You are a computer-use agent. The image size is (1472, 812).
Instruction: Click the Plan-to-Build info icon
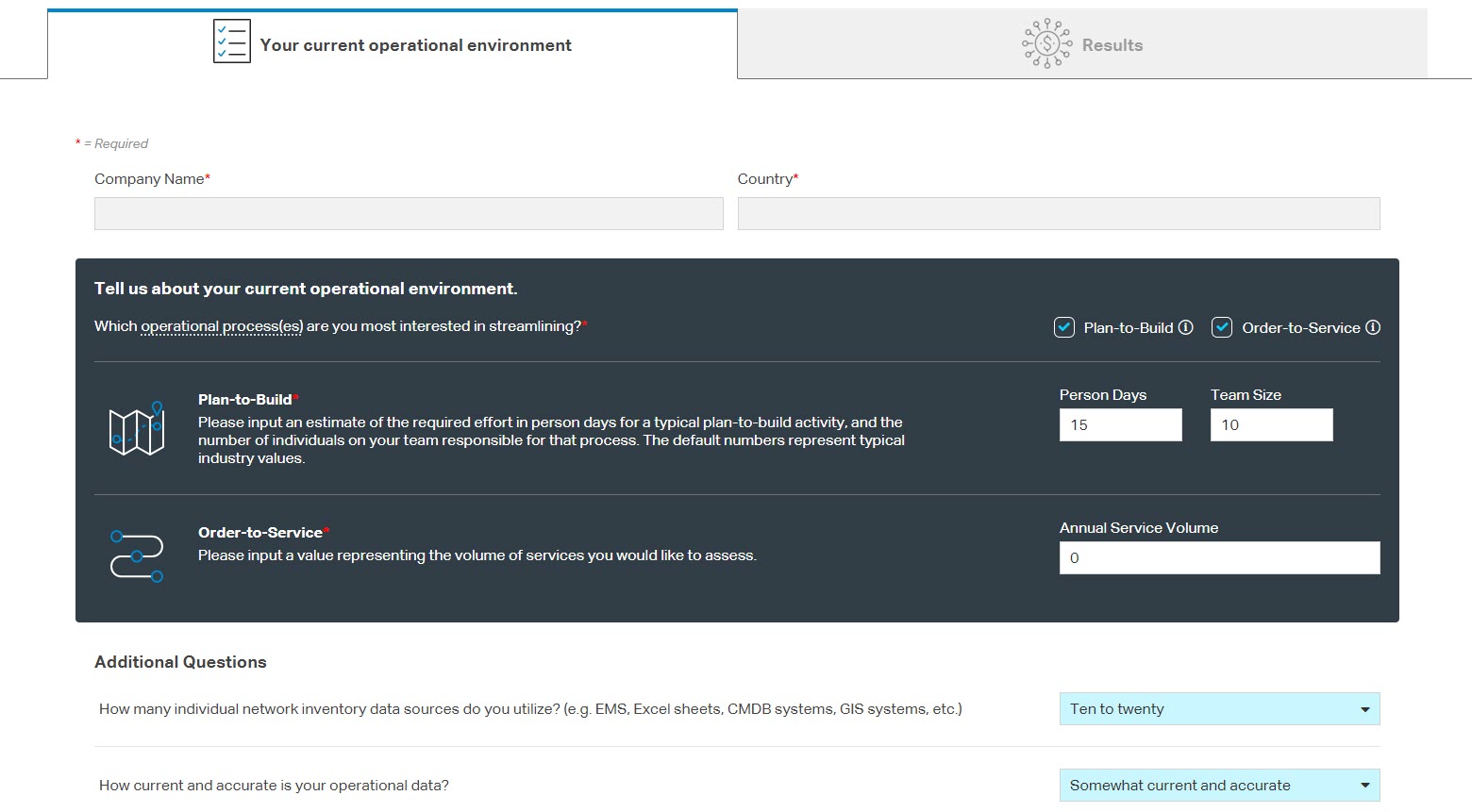[x=1186, y=327]
